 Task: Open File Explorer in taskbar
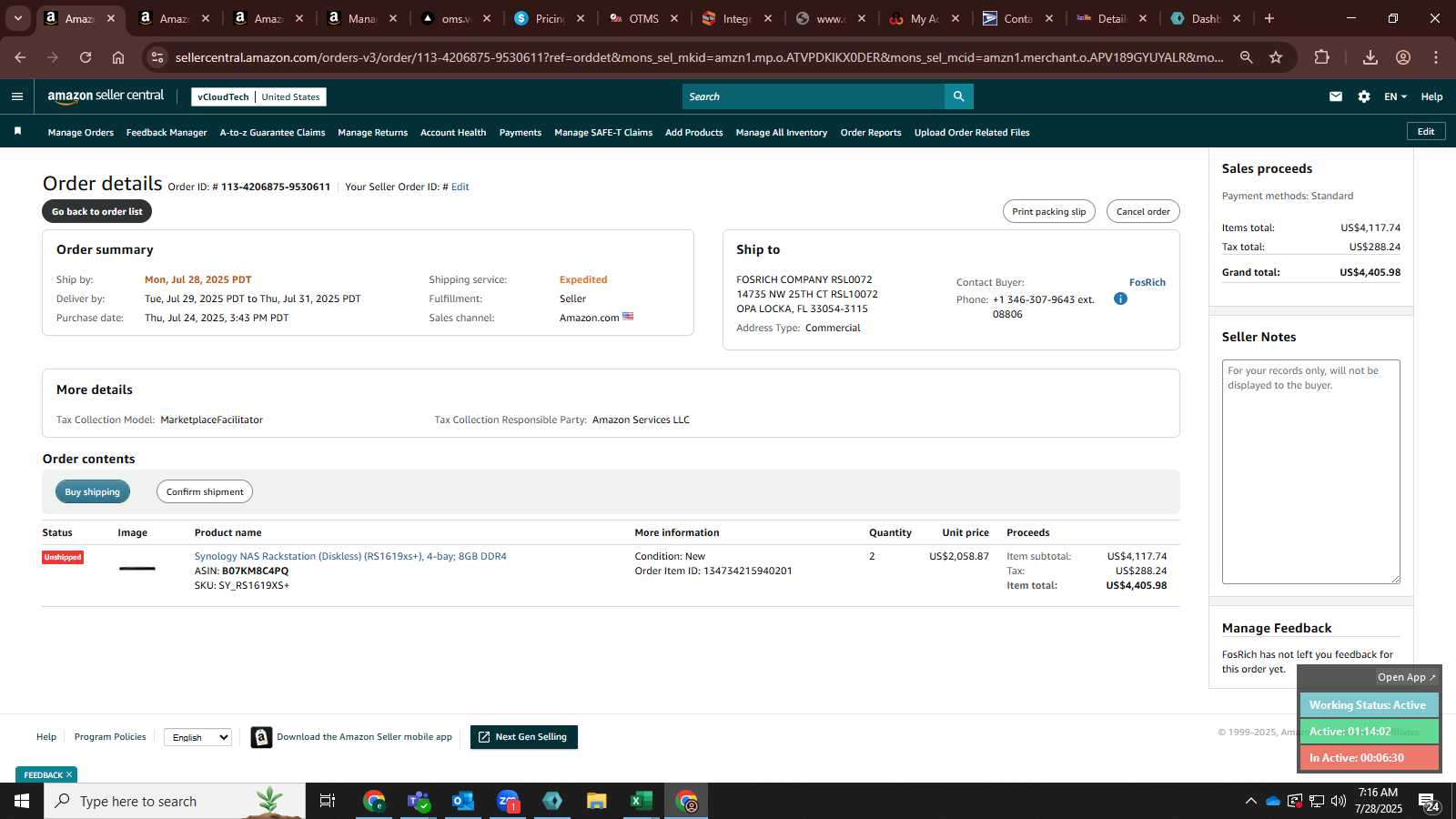(597, 801)
